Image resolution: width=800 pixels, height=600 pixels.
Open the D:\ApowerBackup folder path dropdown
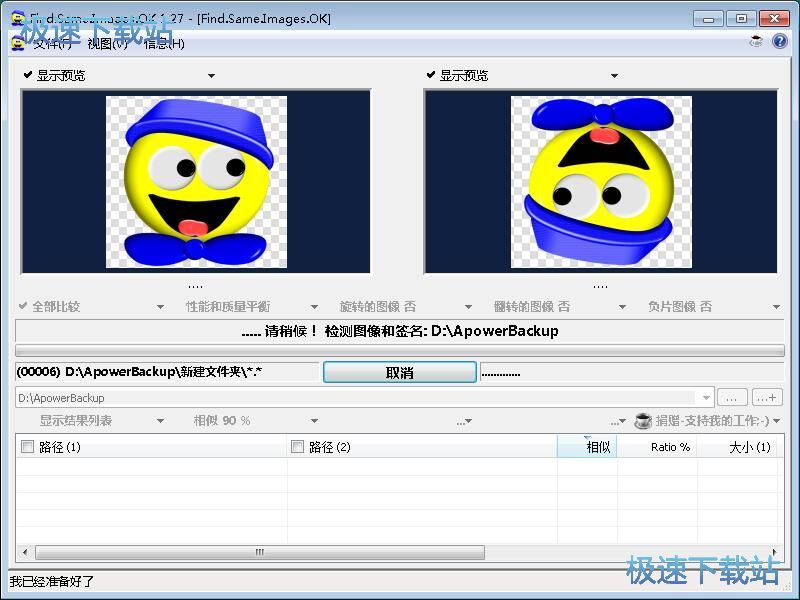coord(708,397)
